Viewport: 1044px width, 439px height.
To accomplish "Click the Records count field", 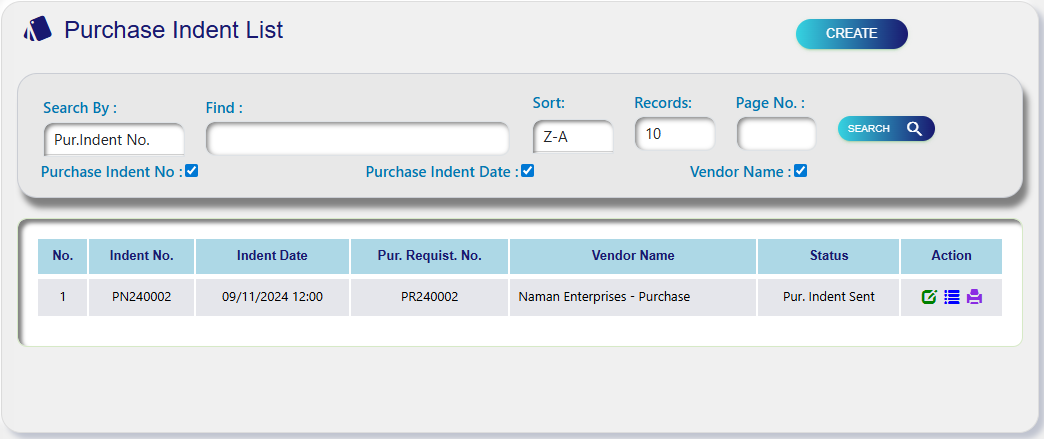I will click(675, 133).
